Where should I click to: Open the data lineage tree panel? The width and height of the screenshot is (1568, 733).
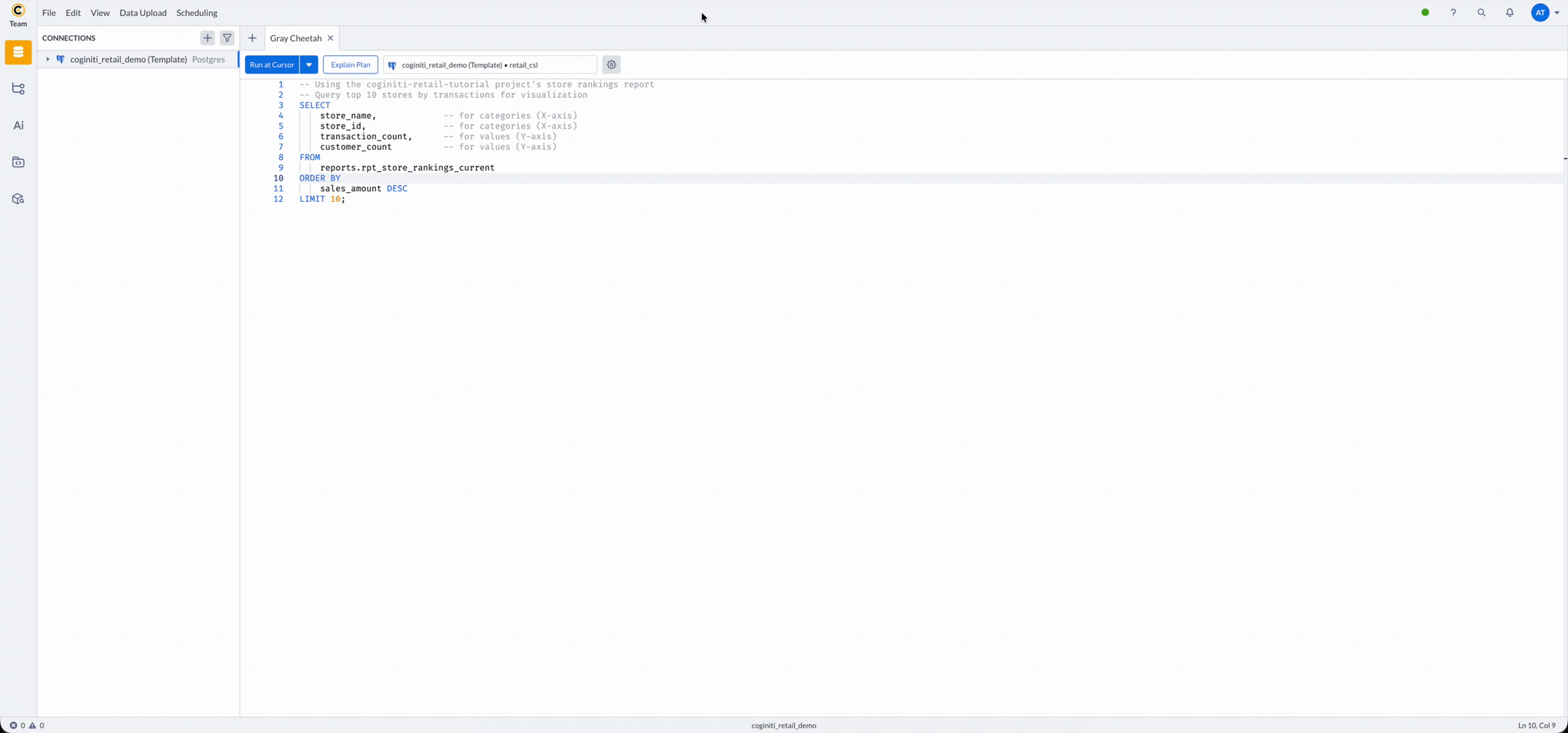[18, 89]
